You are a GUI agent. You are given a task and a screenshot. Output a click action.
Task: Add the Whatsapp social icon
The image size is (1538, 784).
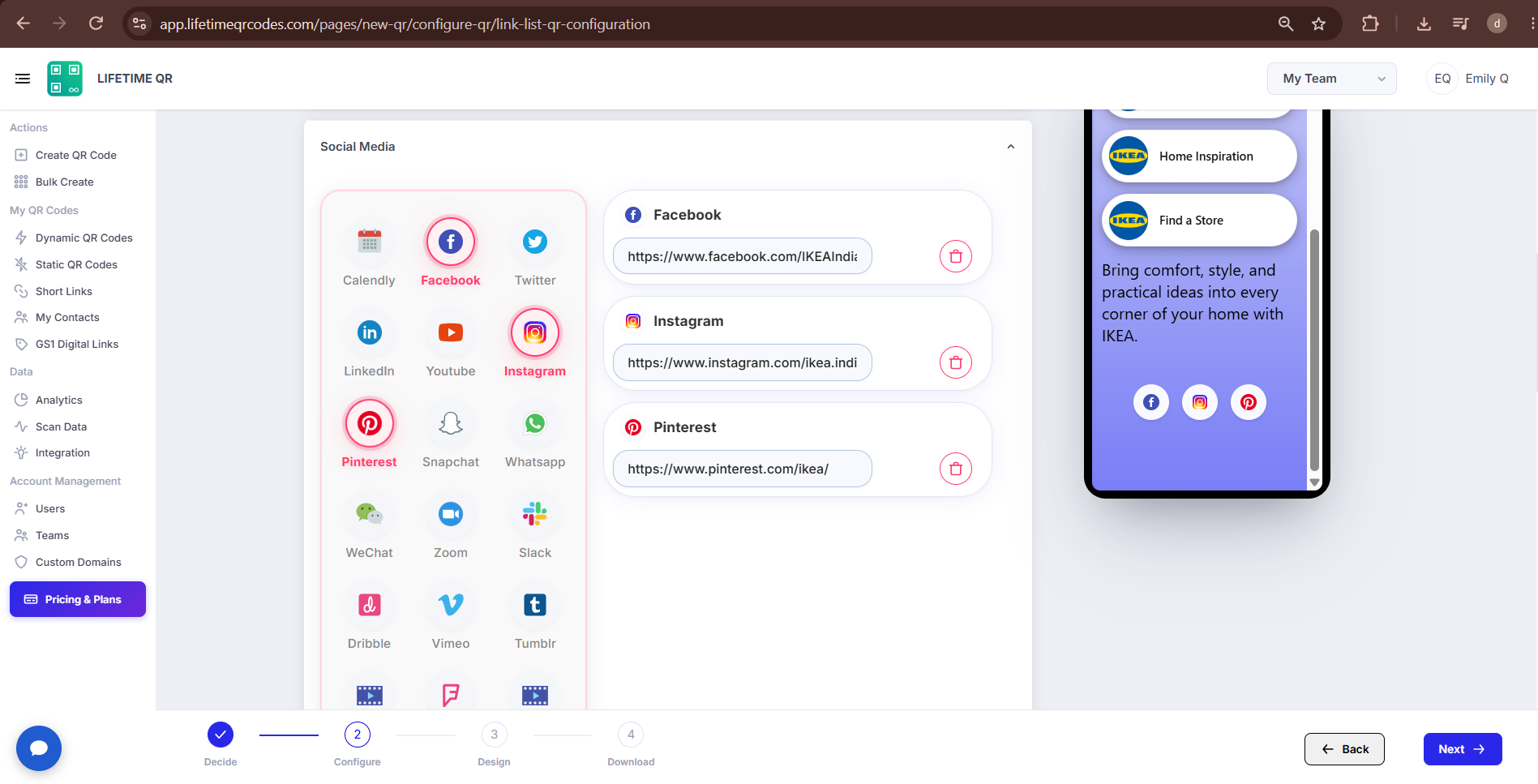click(x=535, y=423)
